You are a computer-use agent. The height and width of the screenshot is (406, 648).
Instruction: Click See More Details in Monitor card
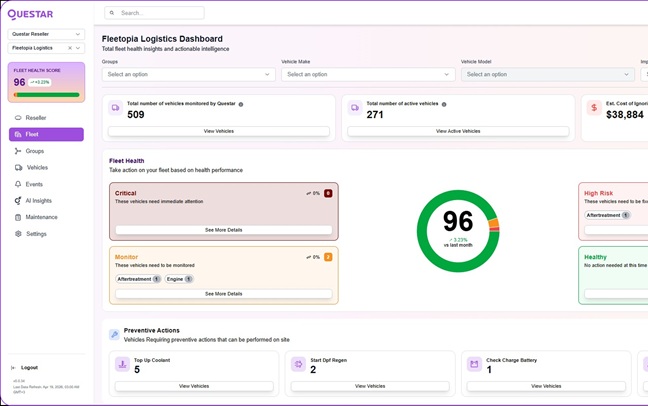coord(224,294)
